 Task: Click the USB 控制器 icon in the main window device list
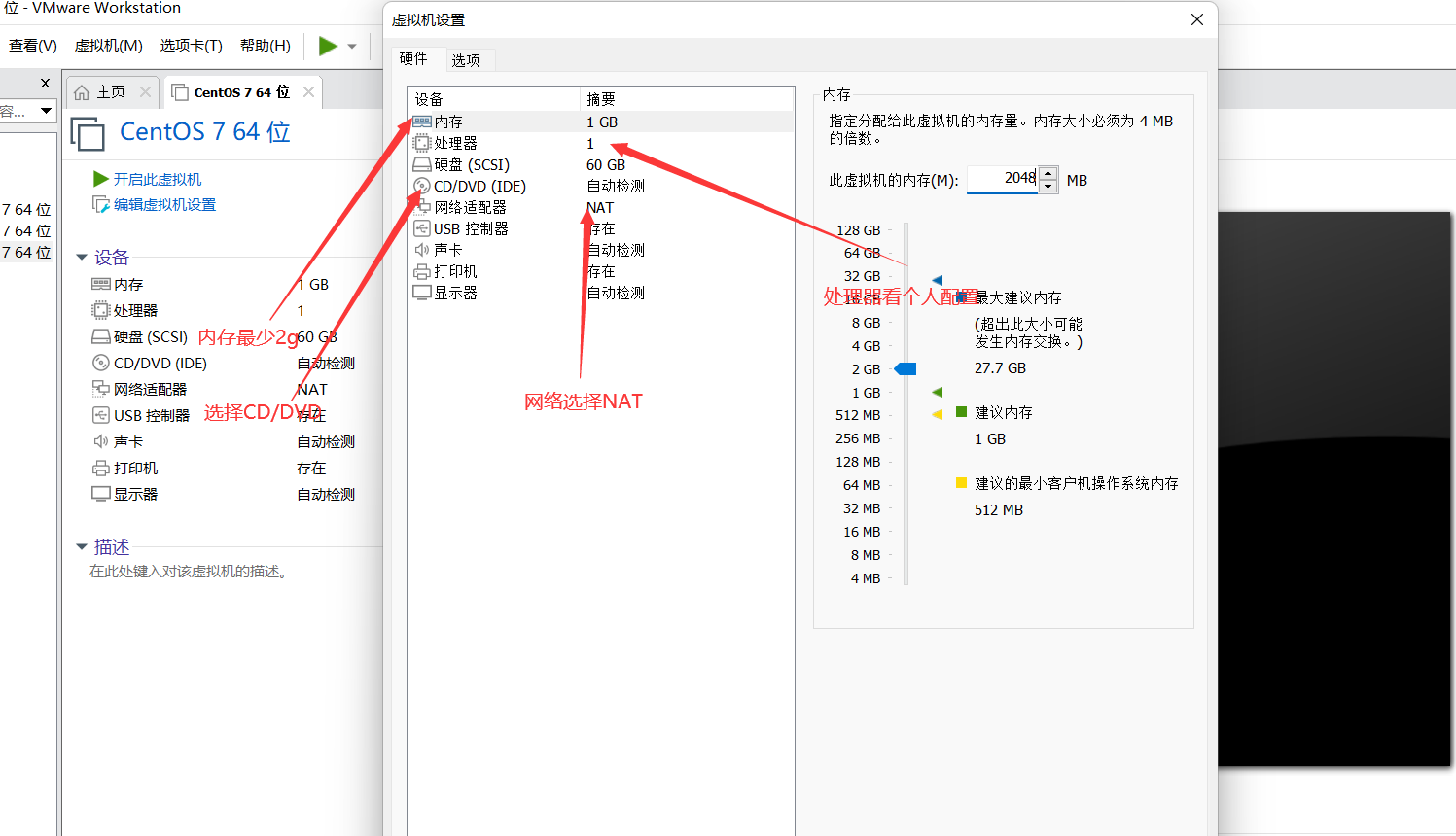click(x=101, y=415)
